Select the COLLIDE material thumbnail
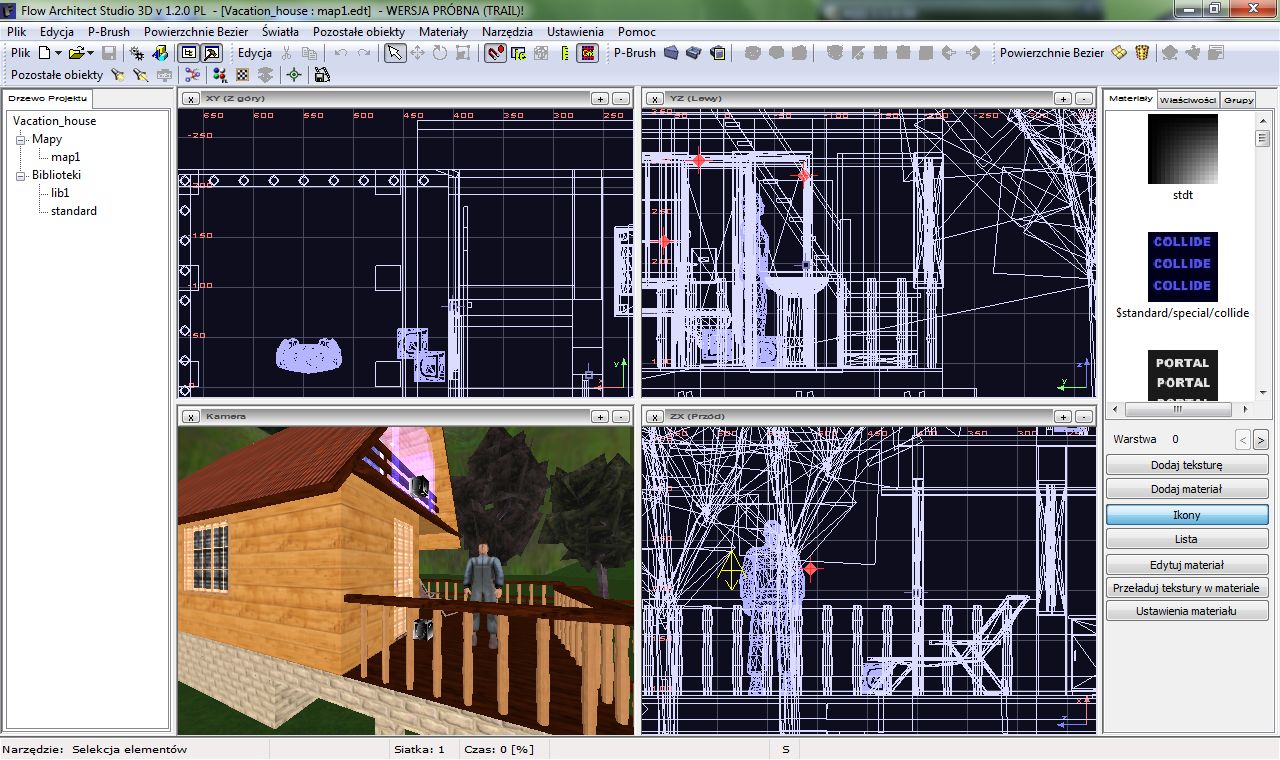 1183,266
